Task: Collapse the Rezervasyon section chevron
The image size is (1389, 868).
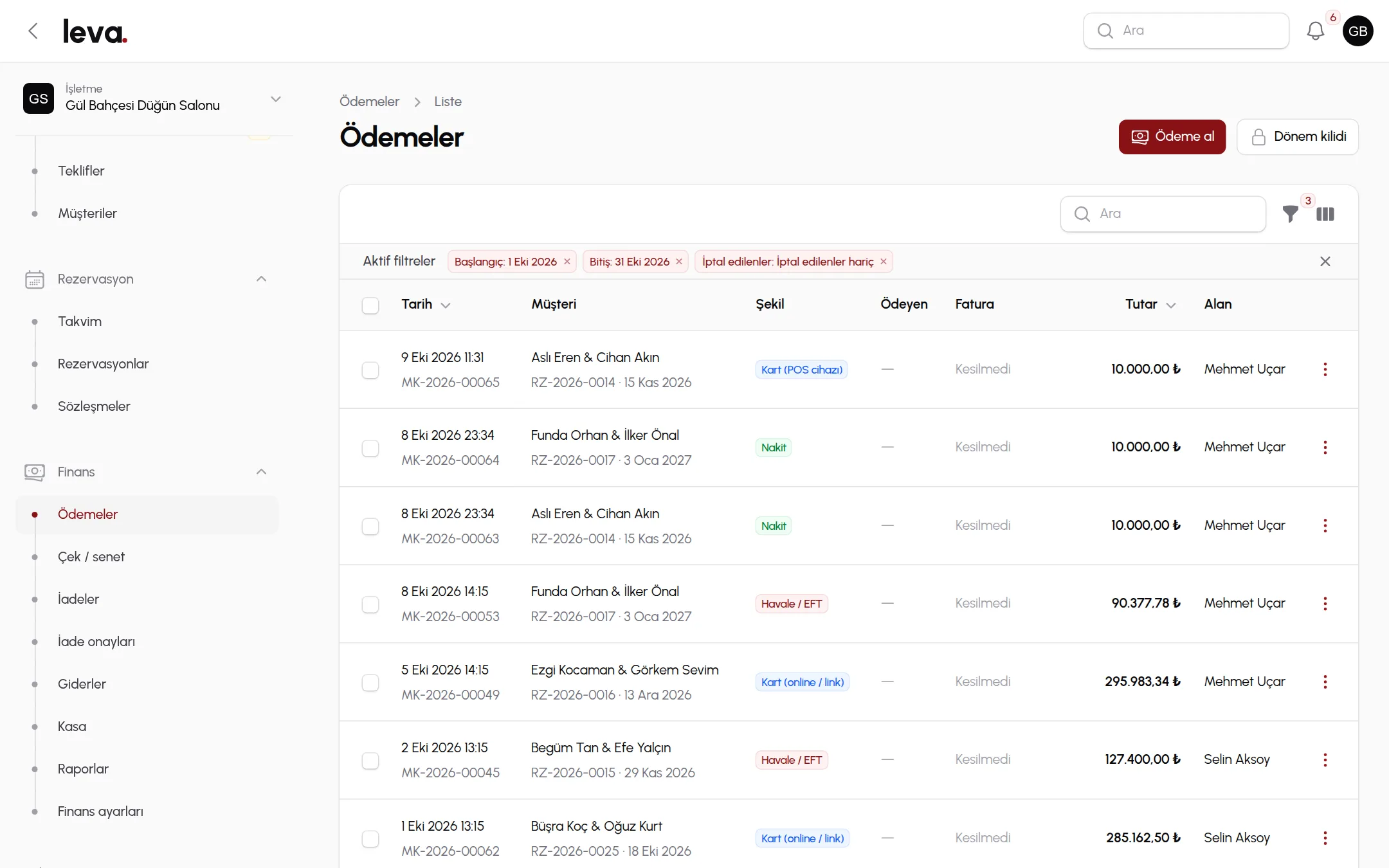Action: pyautogui.click(x=261, y=279)
